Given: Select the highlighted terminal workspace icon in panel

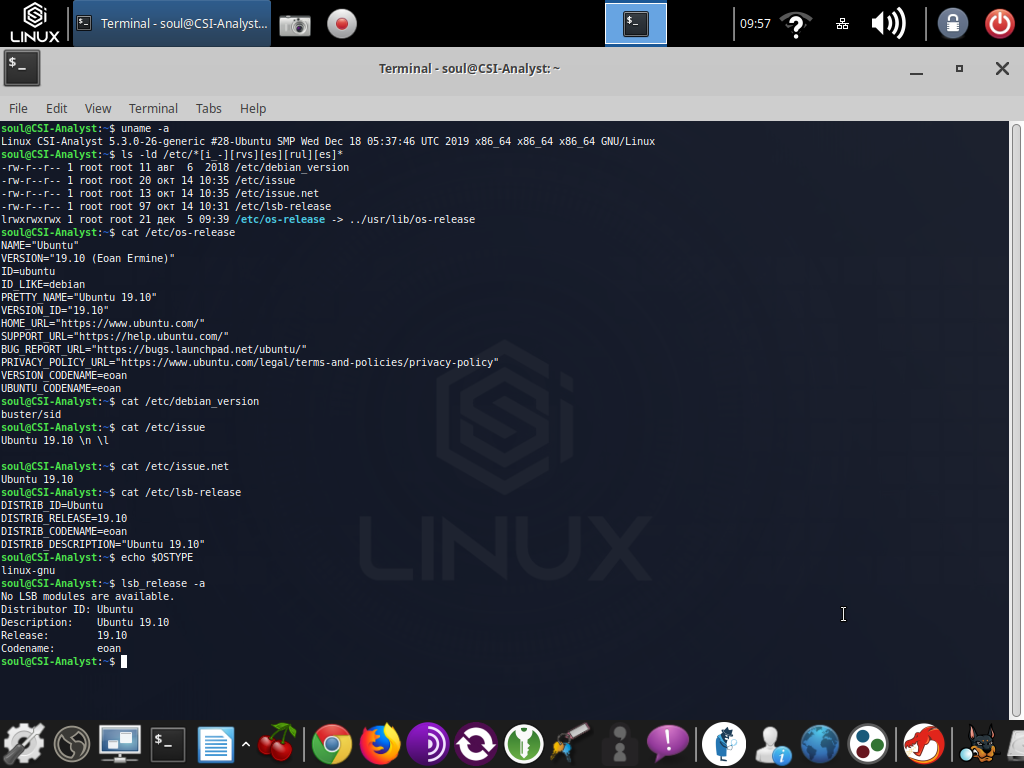Looking at the screenshot, I should coord(635,24).
